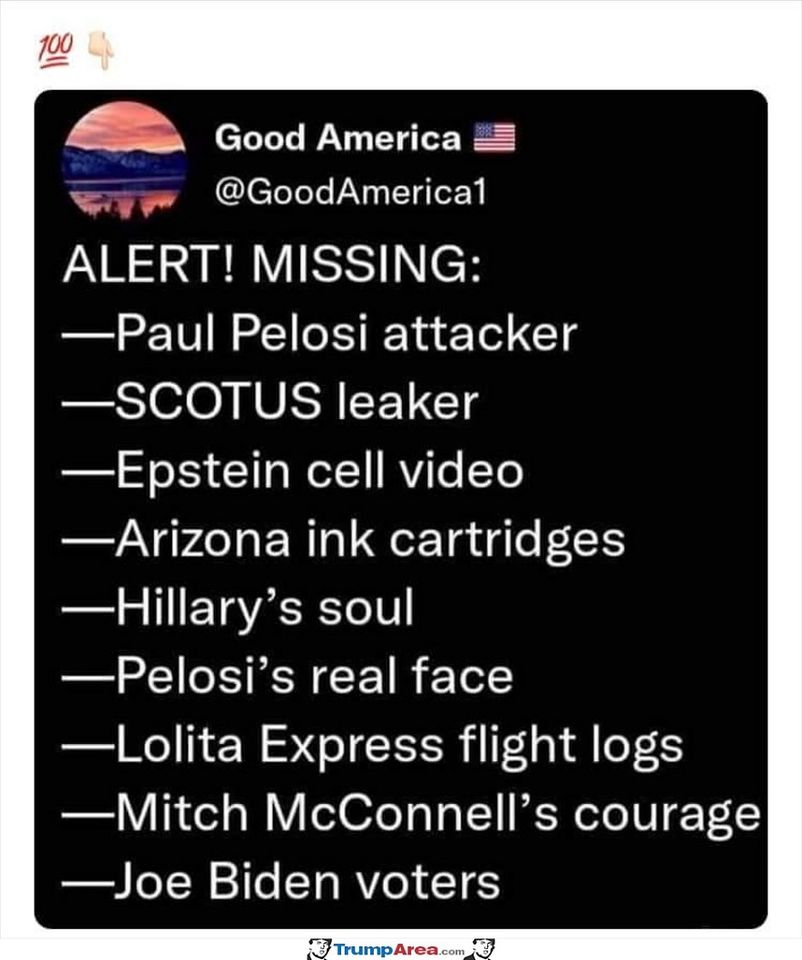
Task: Click the Lolita Express flight logs line
Action: pyautogui.click(x=373, y=746)
